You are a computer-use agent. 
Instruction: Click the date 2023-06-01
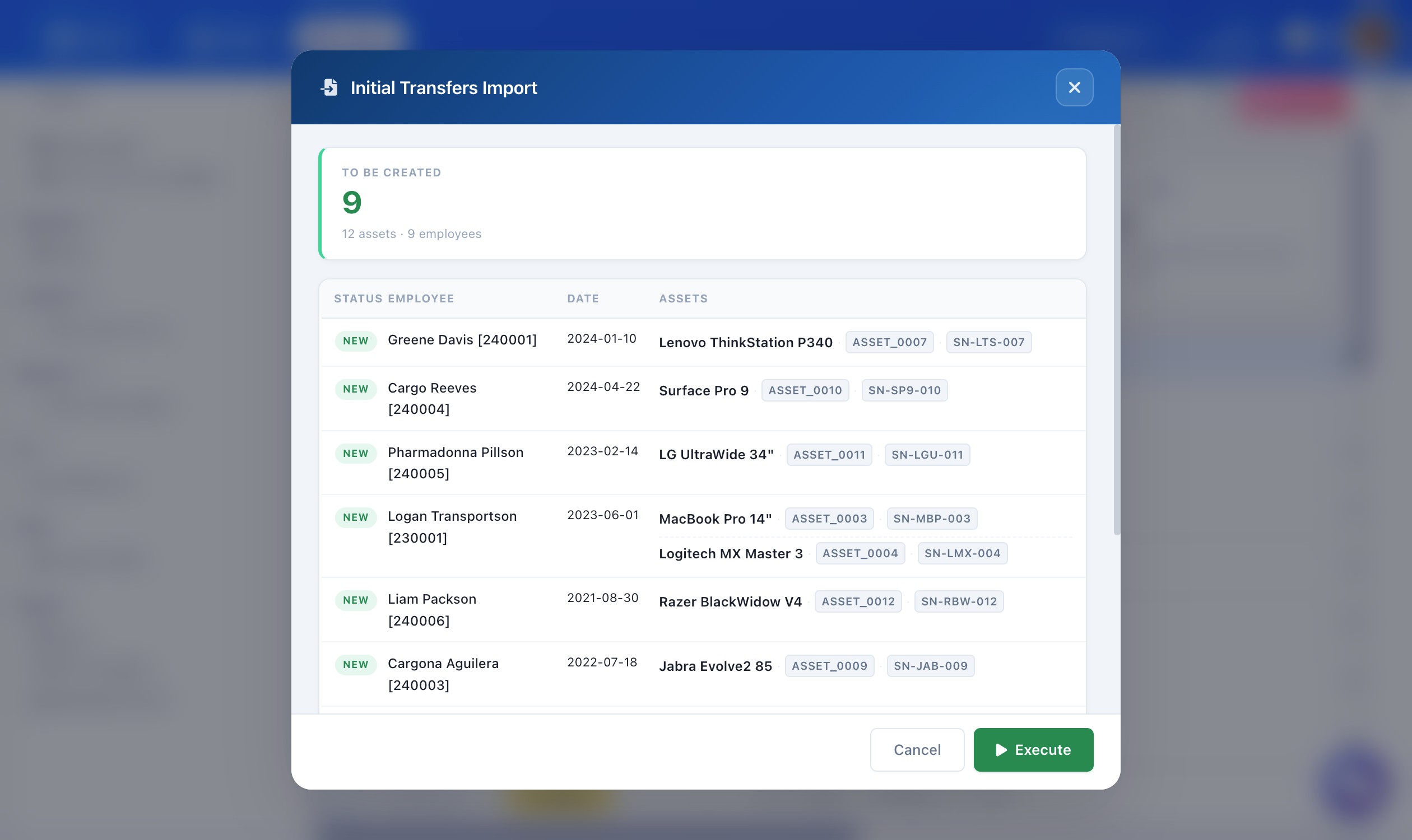[603, 515]
